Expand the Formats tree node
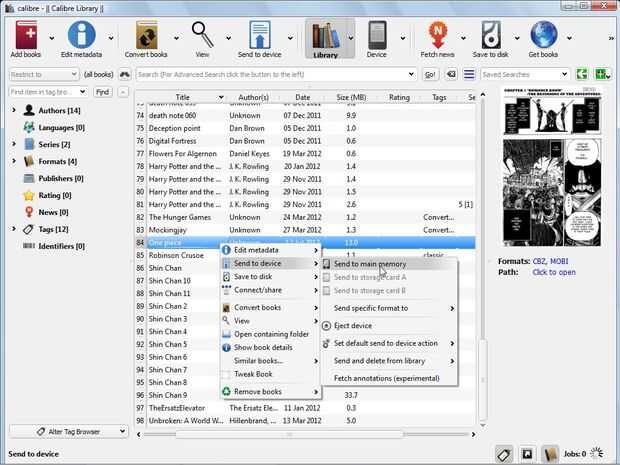Image resolution: width=620 pixels, height=465 pixels. (14, 161)
